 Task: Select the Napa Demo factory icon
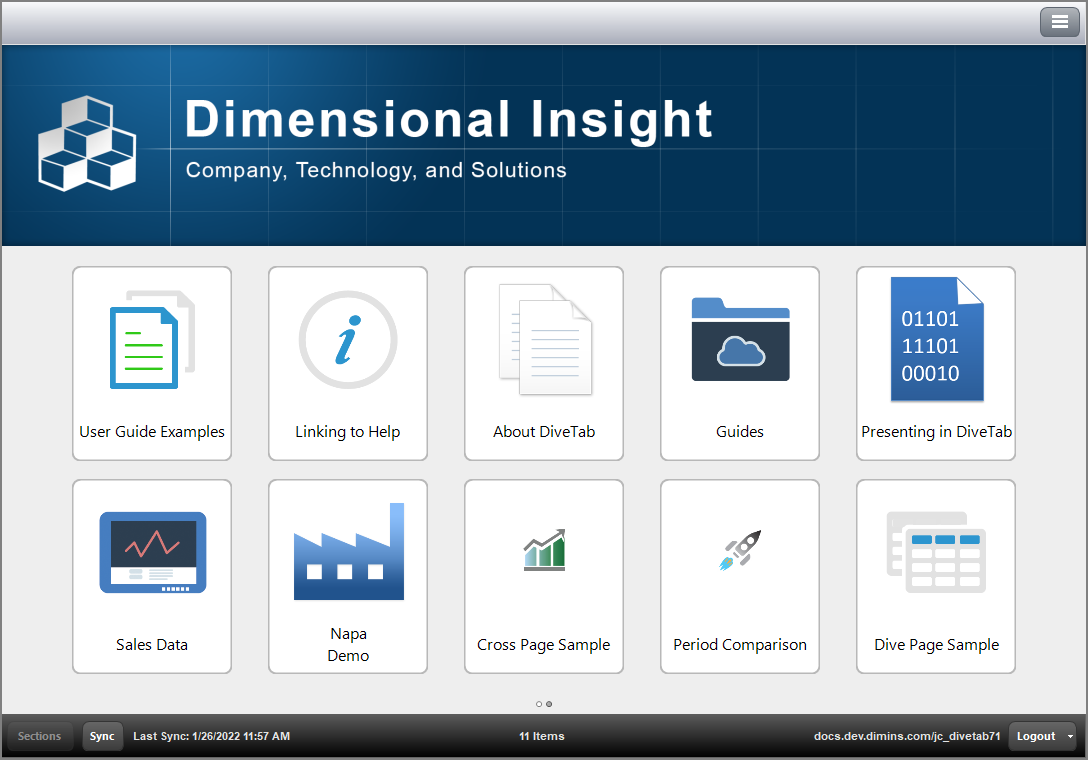pos(347,550)
